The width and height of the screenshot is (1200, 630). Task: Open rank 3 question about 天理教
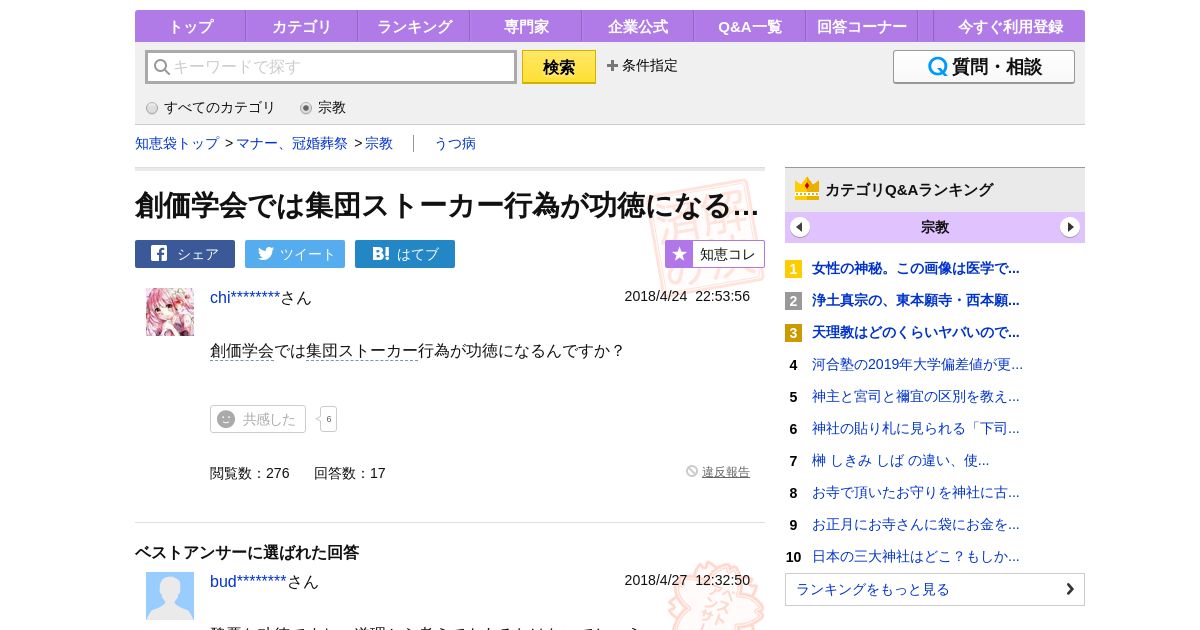916,332
